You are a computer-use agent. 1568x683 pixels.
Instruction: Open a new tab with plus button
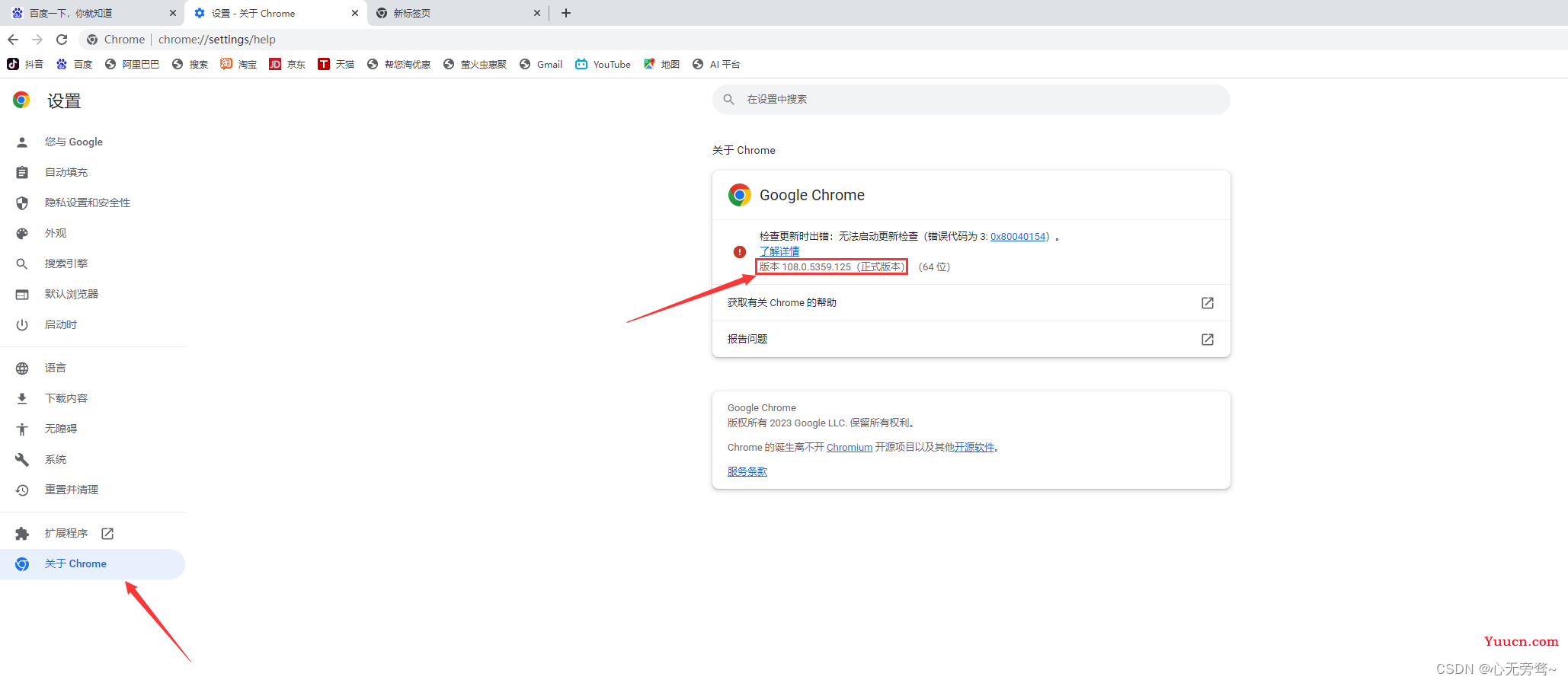pos(566,13)
